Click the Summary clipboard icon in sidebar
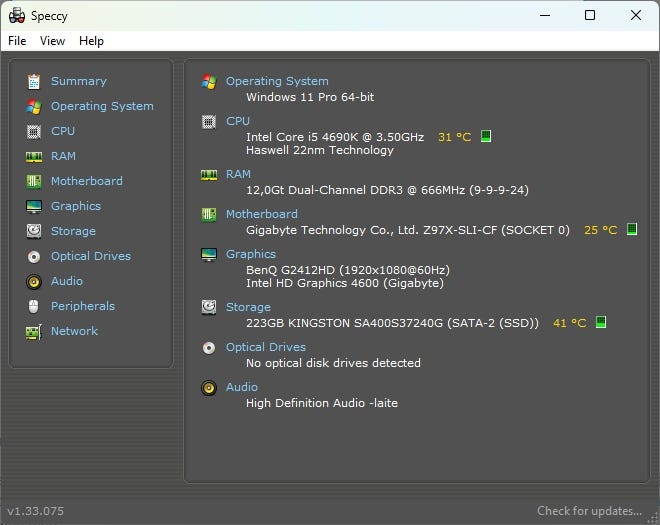Screen dimensions: 660x525 coord(34,81)
